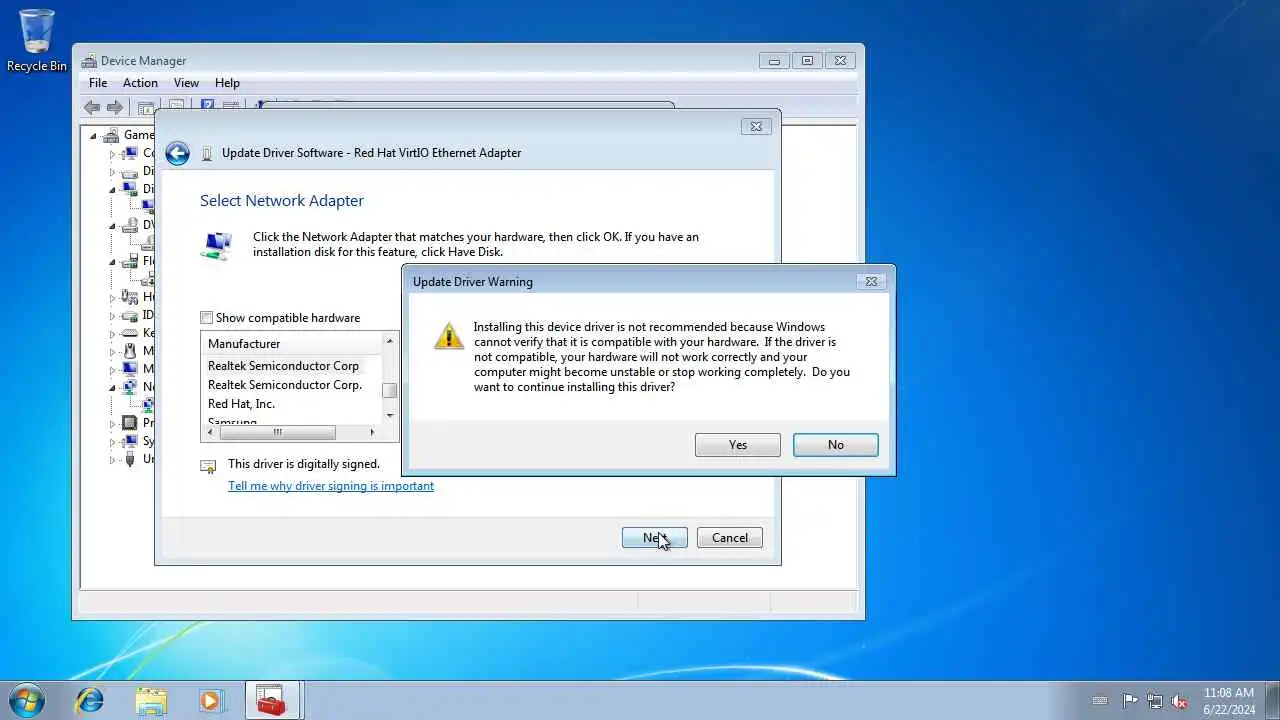Go back using the blue wizard arrow
This screenshot has width=1280, height=720.
[x=177, y=153]
